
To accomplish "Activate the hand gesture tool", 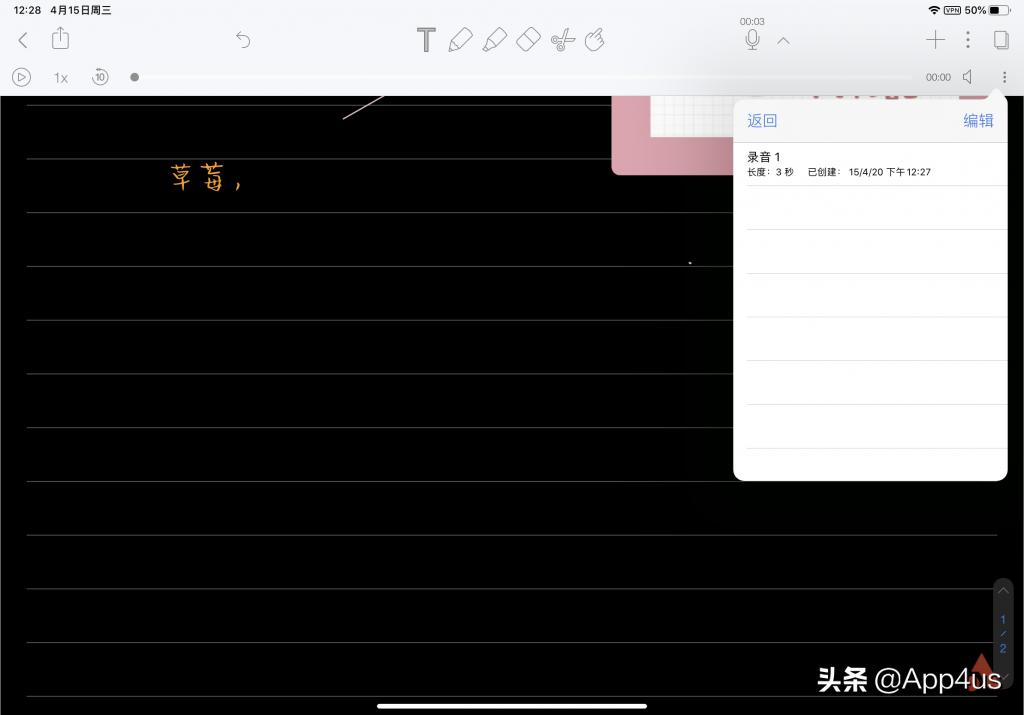I will (x=594, y=39).
